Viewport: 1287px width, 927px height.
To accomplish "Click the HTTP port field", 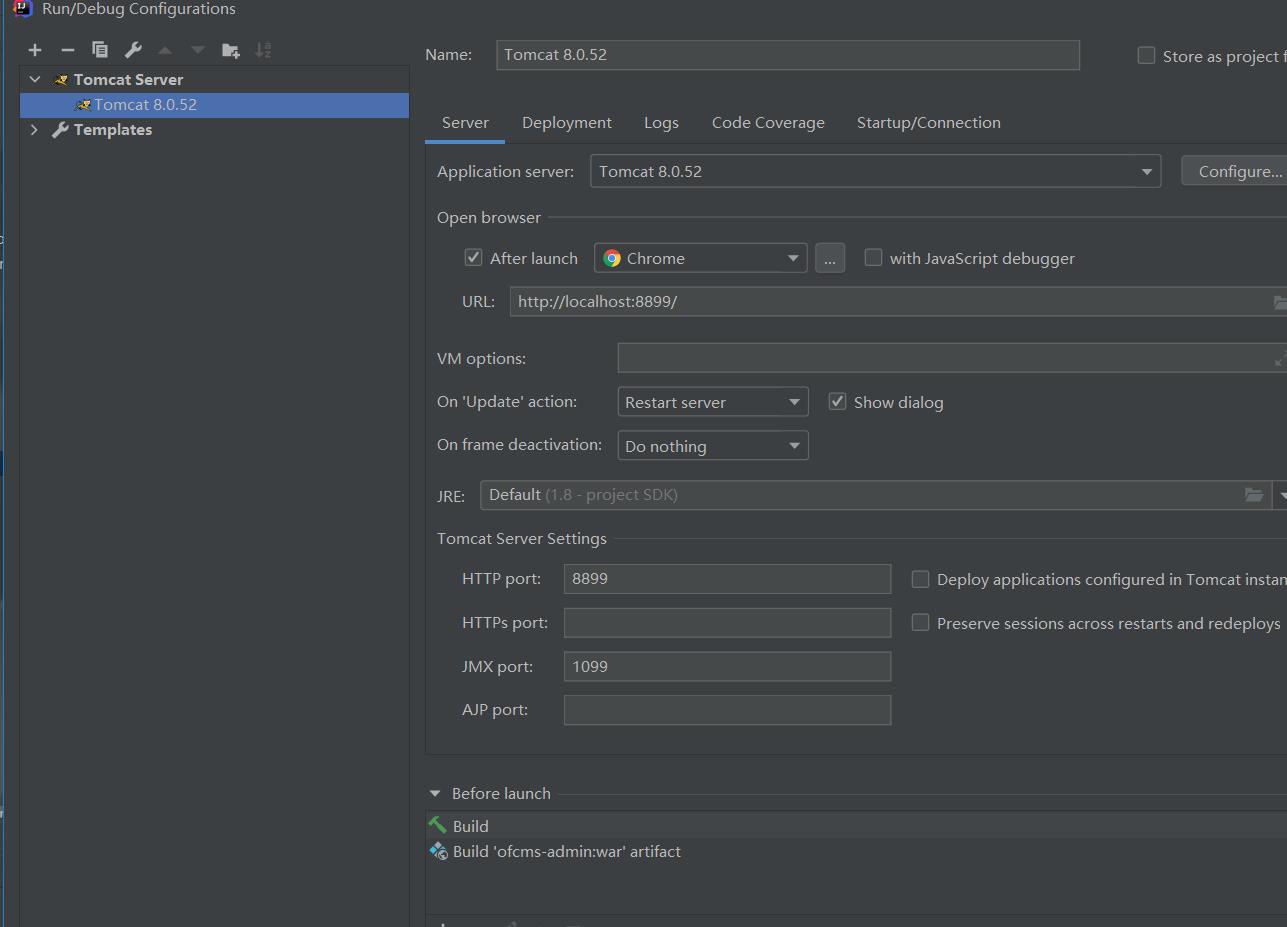I will [x=727, y=579].
